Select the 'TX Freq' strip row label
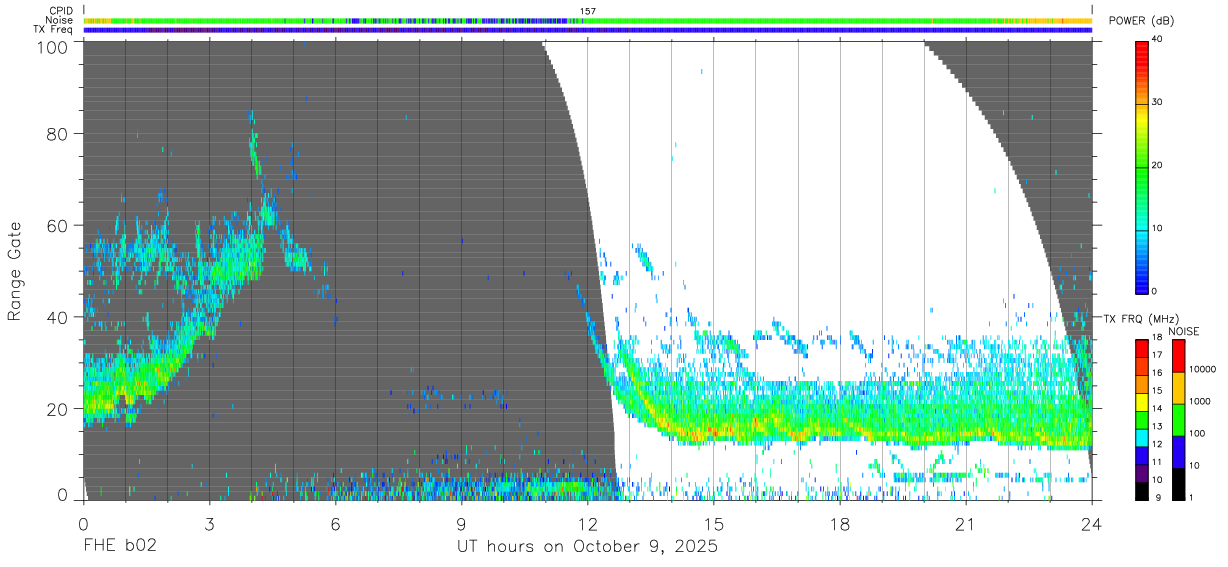 point(53,30)
